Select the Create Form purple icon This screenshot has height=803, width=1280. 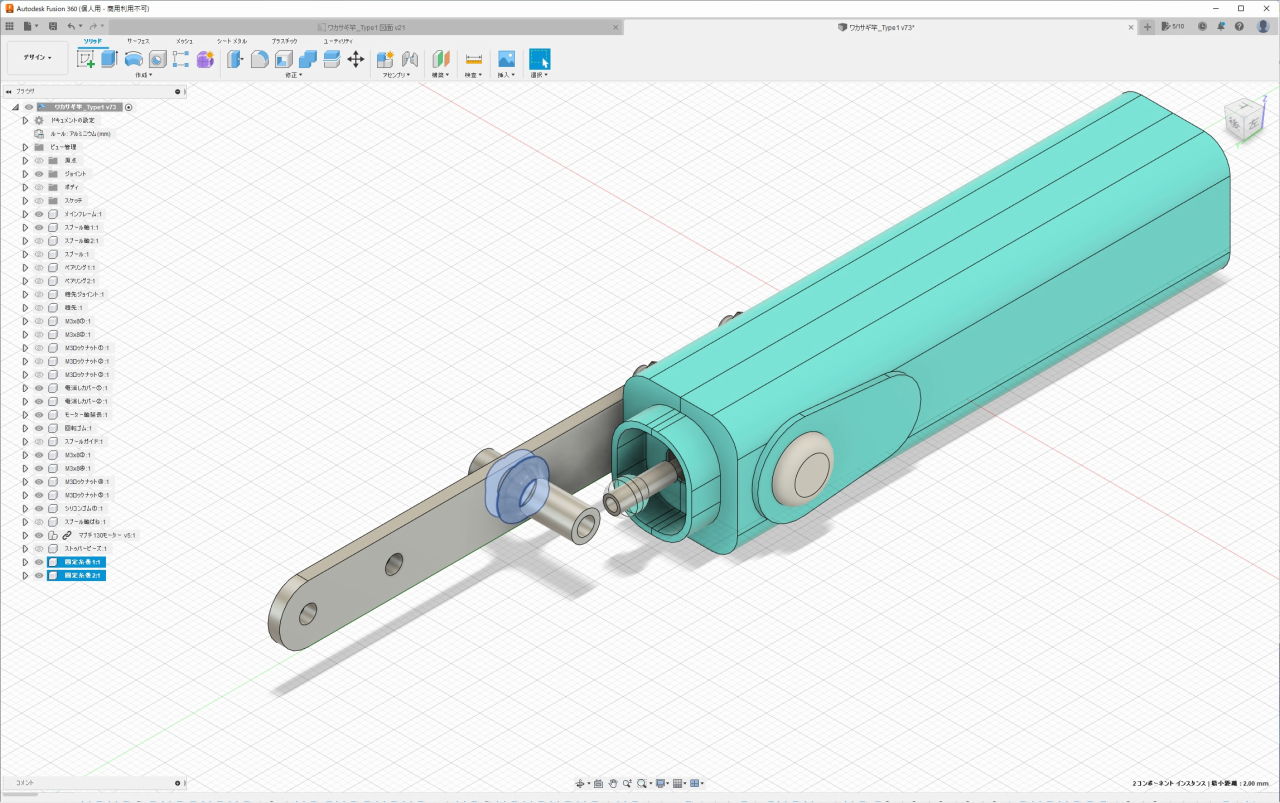pos(205,59)
